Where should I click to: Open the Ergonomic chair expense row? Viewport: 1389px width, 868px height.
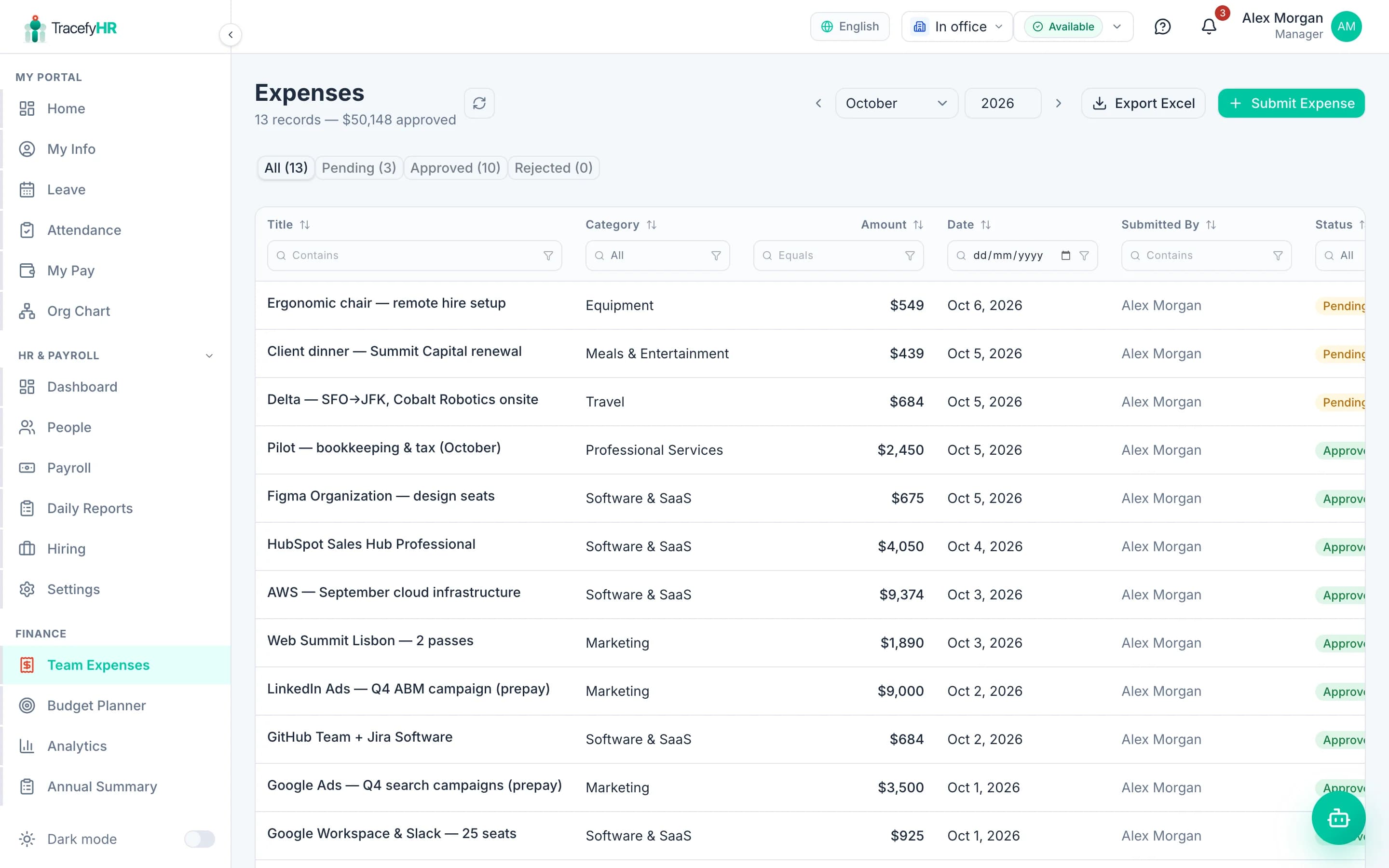coord(810,305)
